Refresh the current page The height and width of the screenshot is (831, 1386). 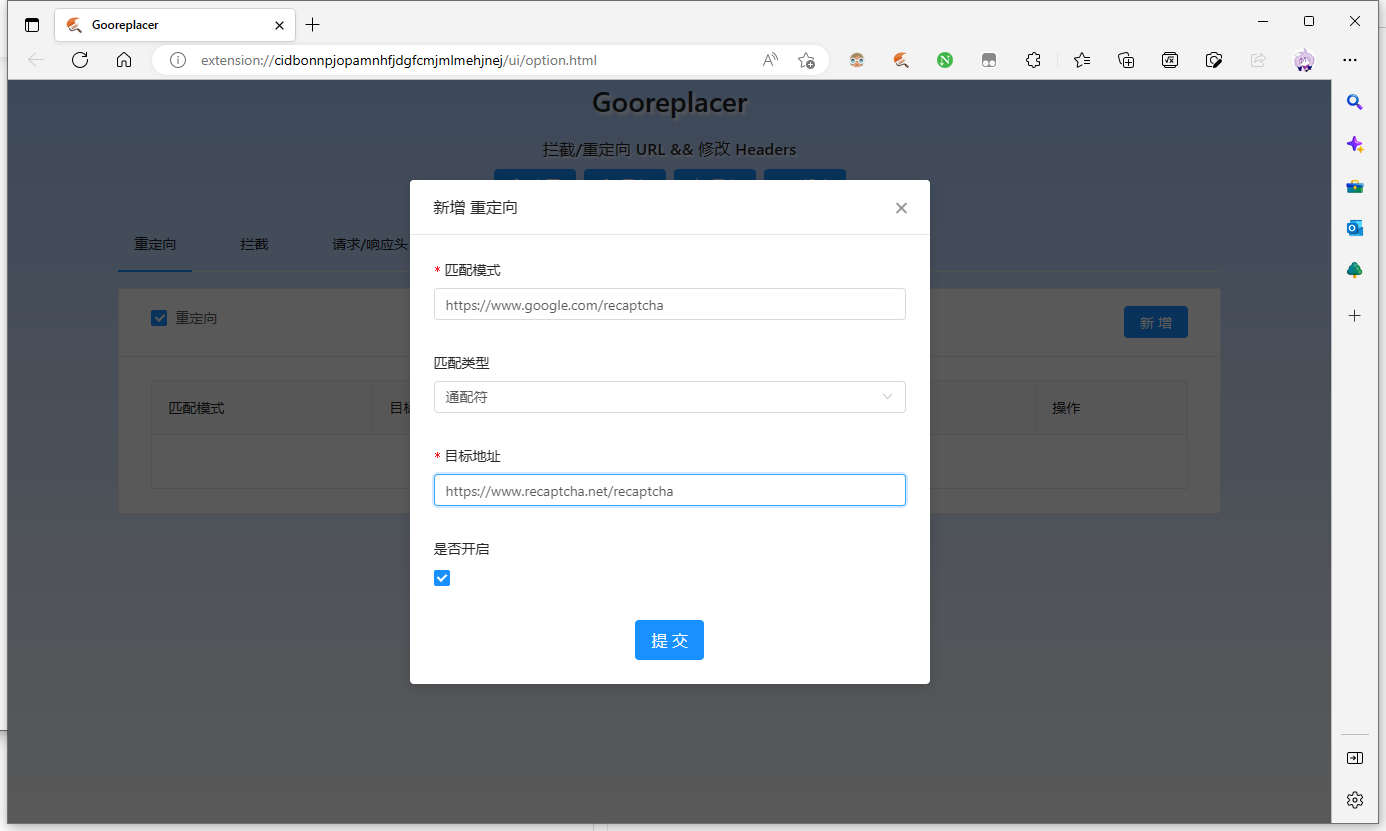[80, 60]
